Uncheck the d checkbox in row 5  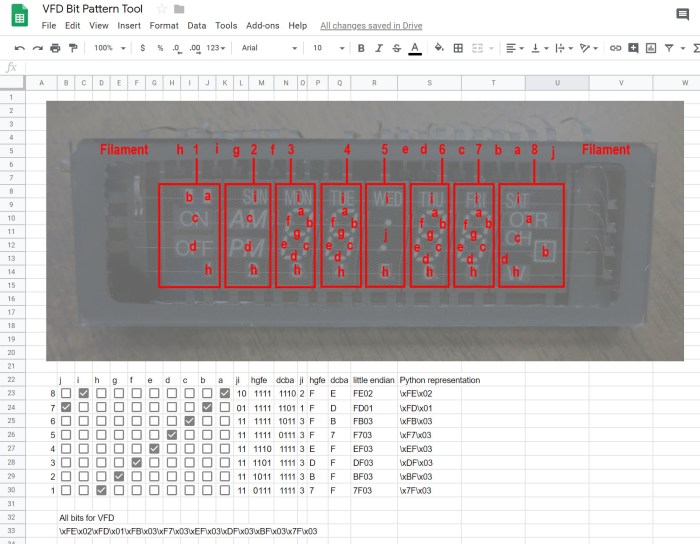click(x=171, y=435)
